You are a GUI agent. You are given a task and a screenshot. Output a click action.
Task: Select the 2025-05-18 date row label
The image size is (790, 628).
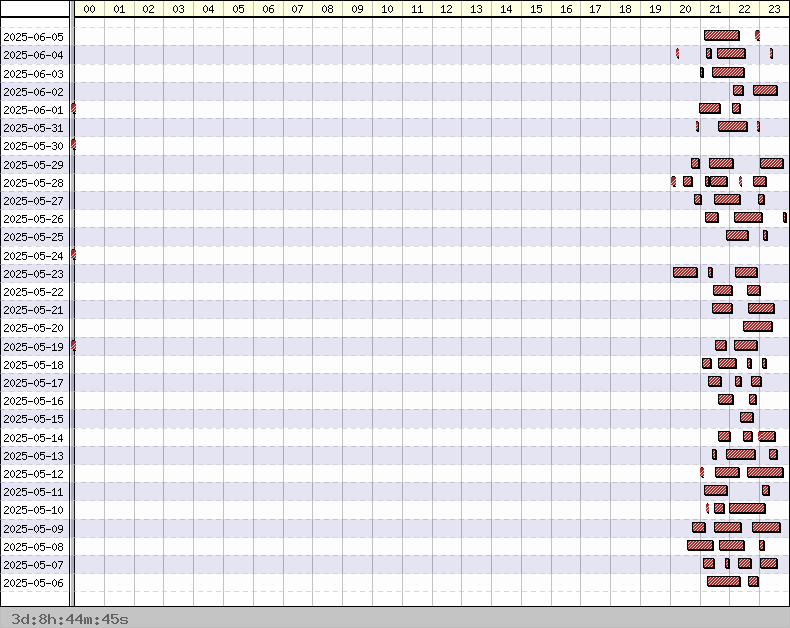point(34,365)
